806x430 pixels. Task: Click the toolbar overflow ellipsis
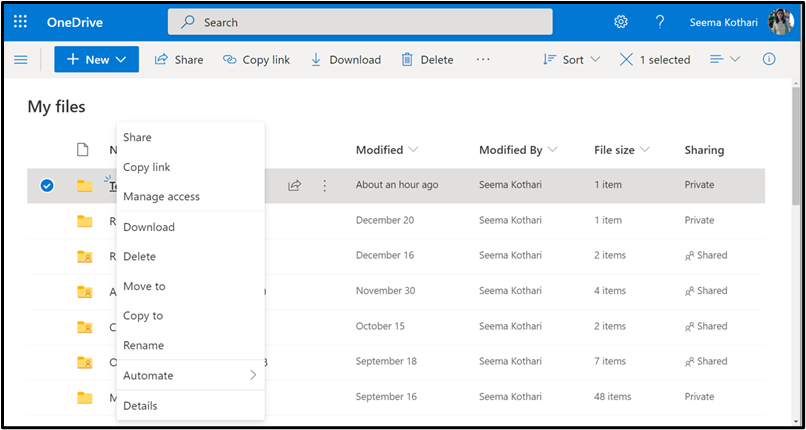483,60
